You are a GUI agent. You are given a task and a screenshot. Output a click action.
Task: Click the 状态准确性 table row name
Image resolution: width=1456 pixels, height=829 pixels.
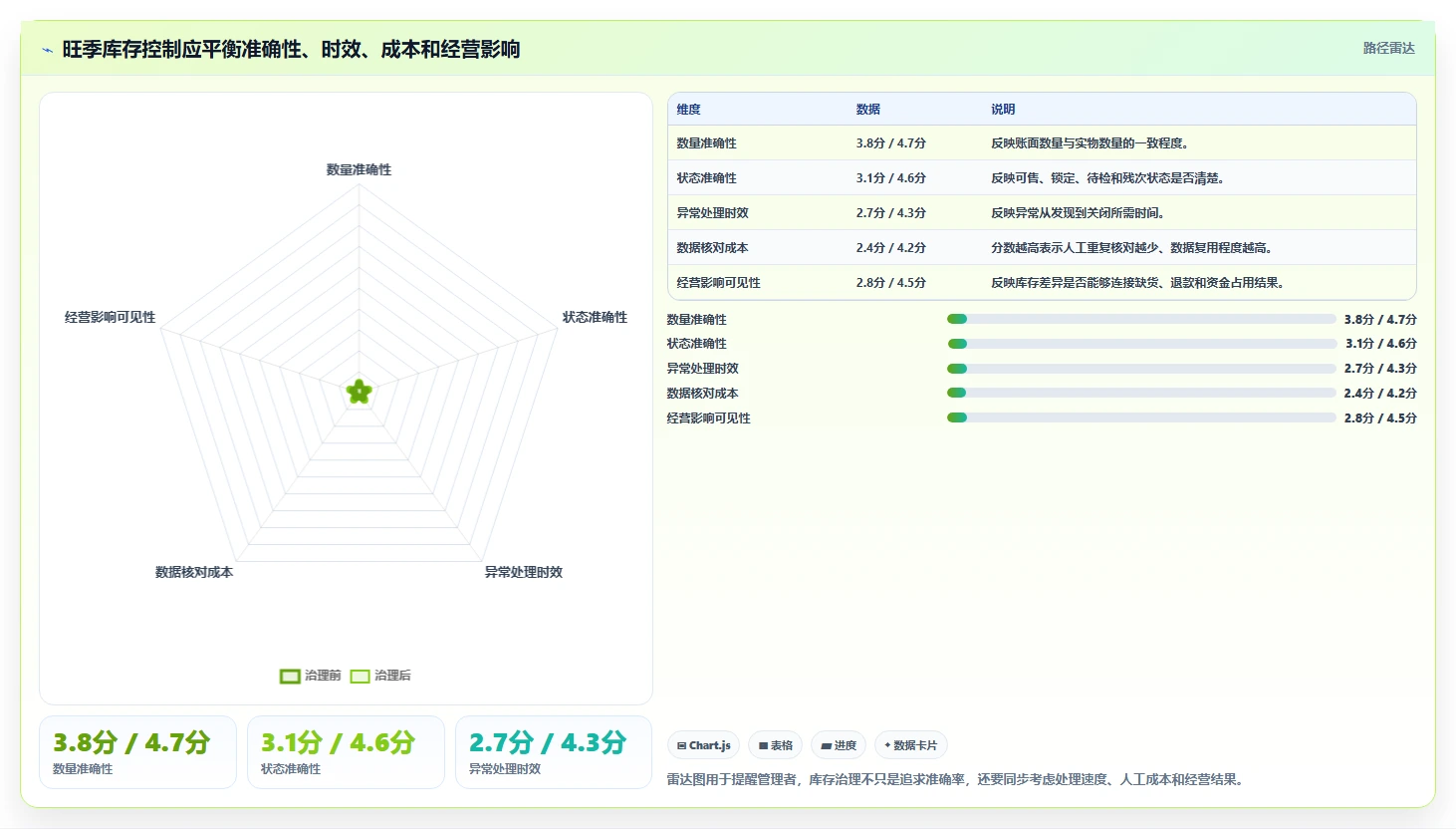[x=706, y=178]
